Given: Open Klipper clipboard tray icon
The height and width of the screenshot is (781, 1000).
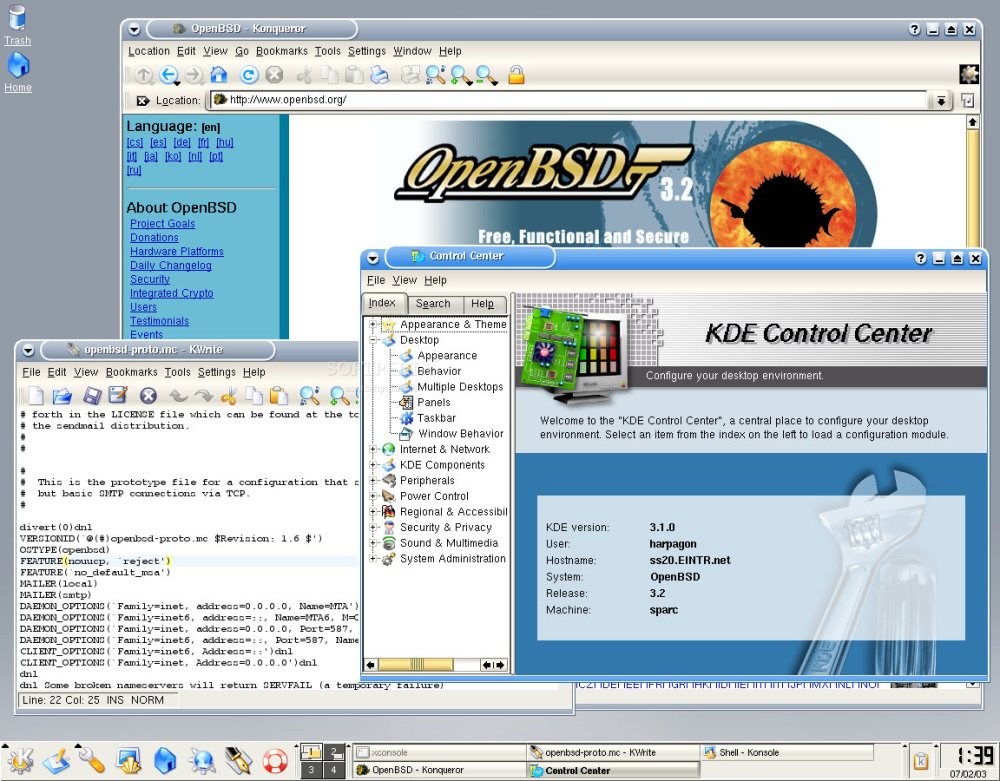Looking at the screenshot, I should 921,761.
